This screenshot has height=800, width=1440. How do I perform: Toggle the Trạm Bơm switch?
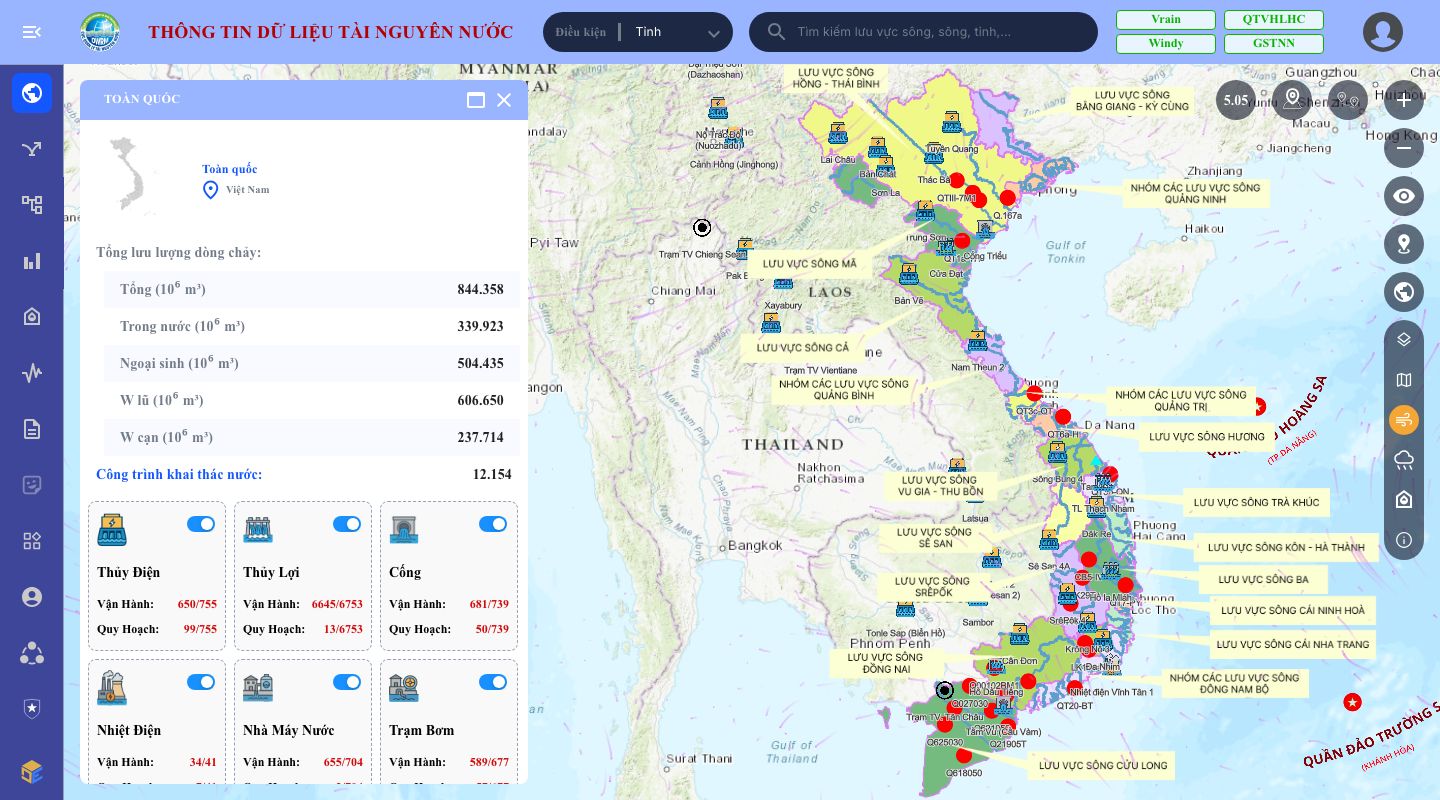pyautogui.click(x=493, y=682)
